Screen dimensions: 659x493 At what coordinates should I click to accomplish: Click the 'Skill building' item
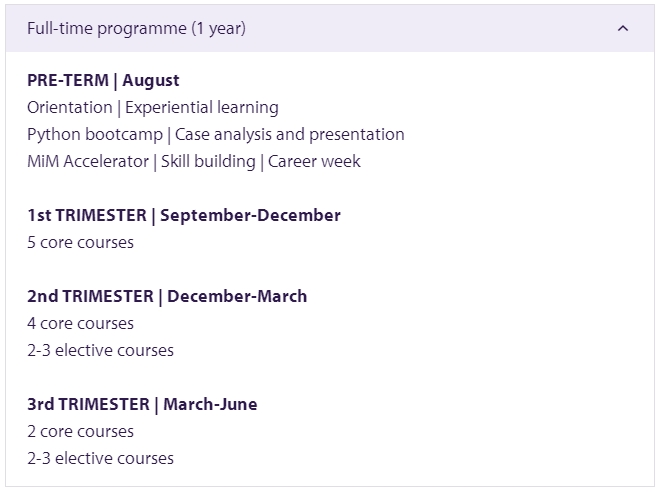(x=208, y=162)
